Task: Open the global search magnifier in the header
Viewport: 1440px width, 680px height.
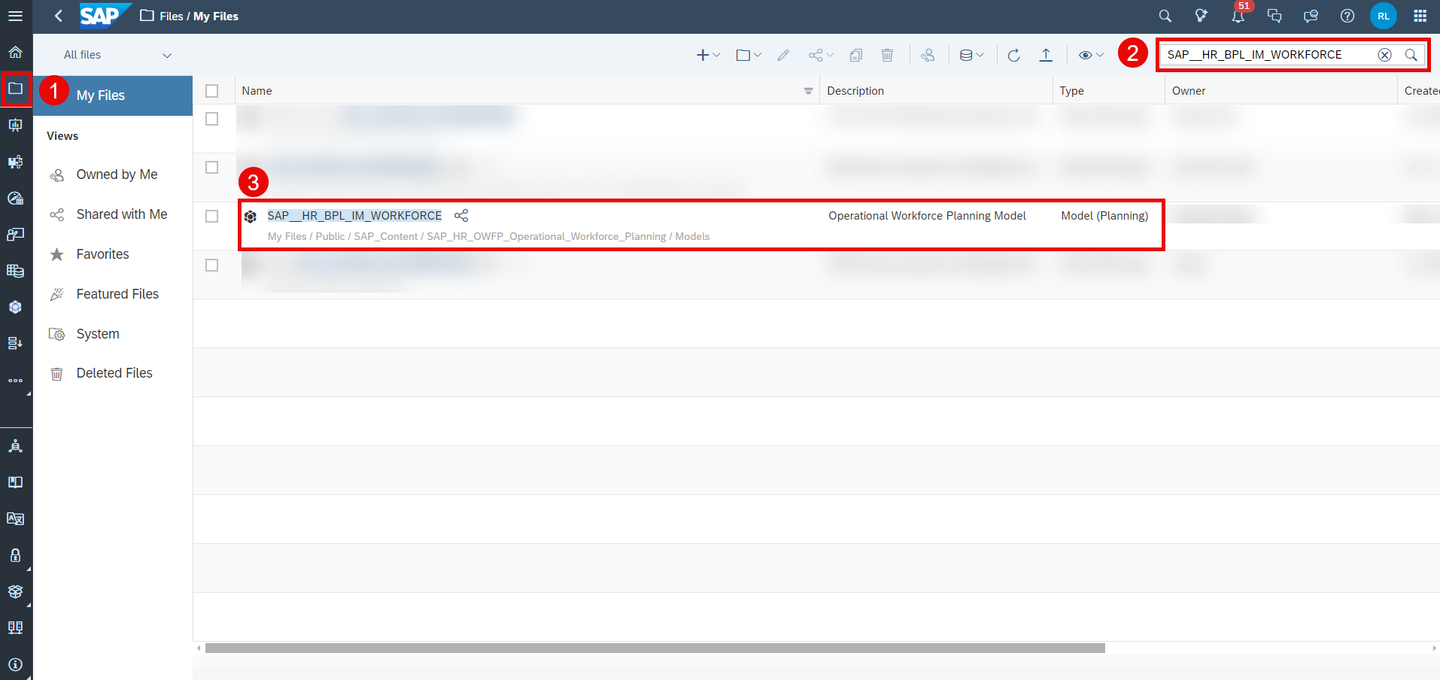Action: 1165,16
